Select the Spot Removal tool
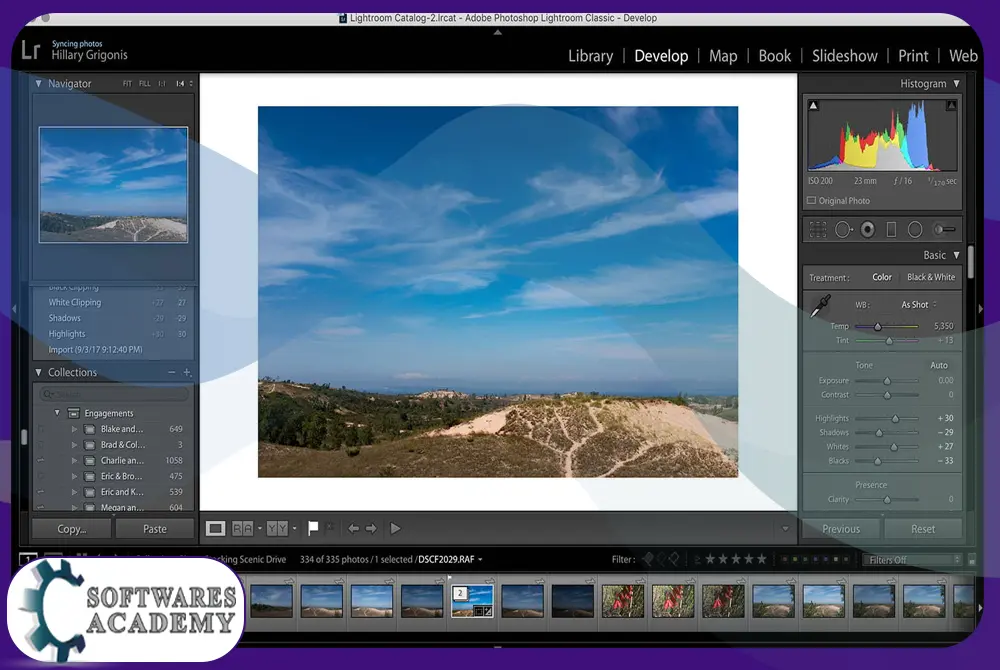 coord(843,229)
